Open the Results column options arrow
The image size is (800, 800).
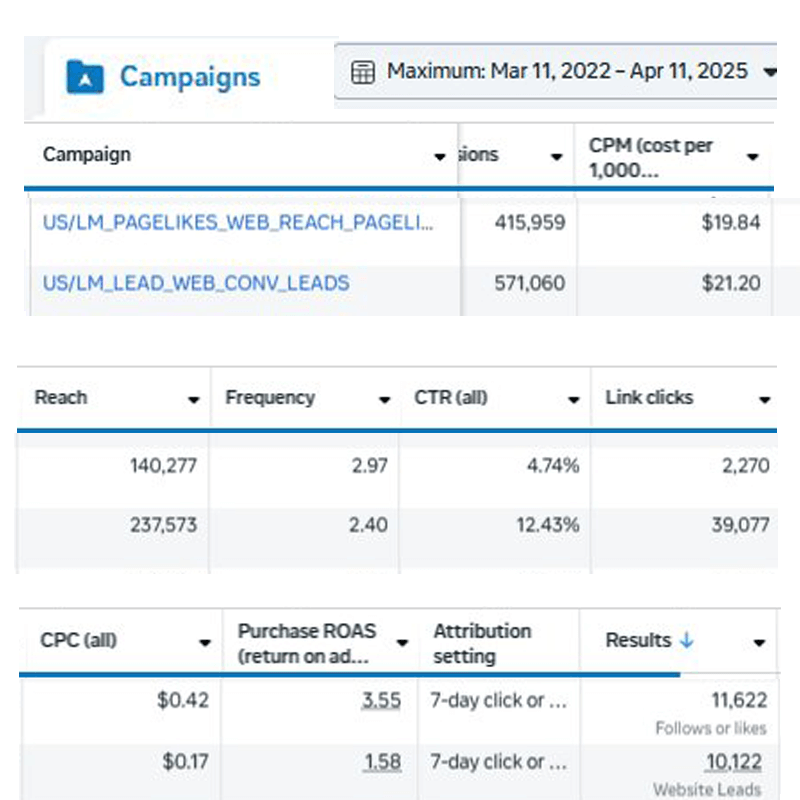click(759, 642)
